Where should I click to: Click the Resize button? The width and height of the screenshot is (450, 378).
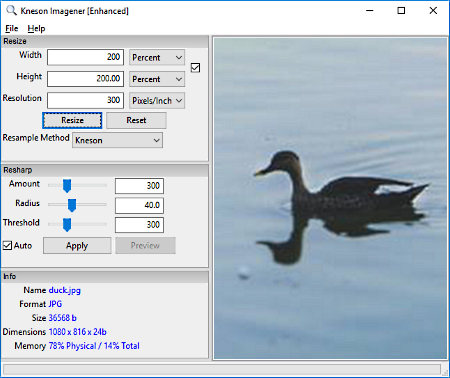pyautogui.click(x=72, y=120)
